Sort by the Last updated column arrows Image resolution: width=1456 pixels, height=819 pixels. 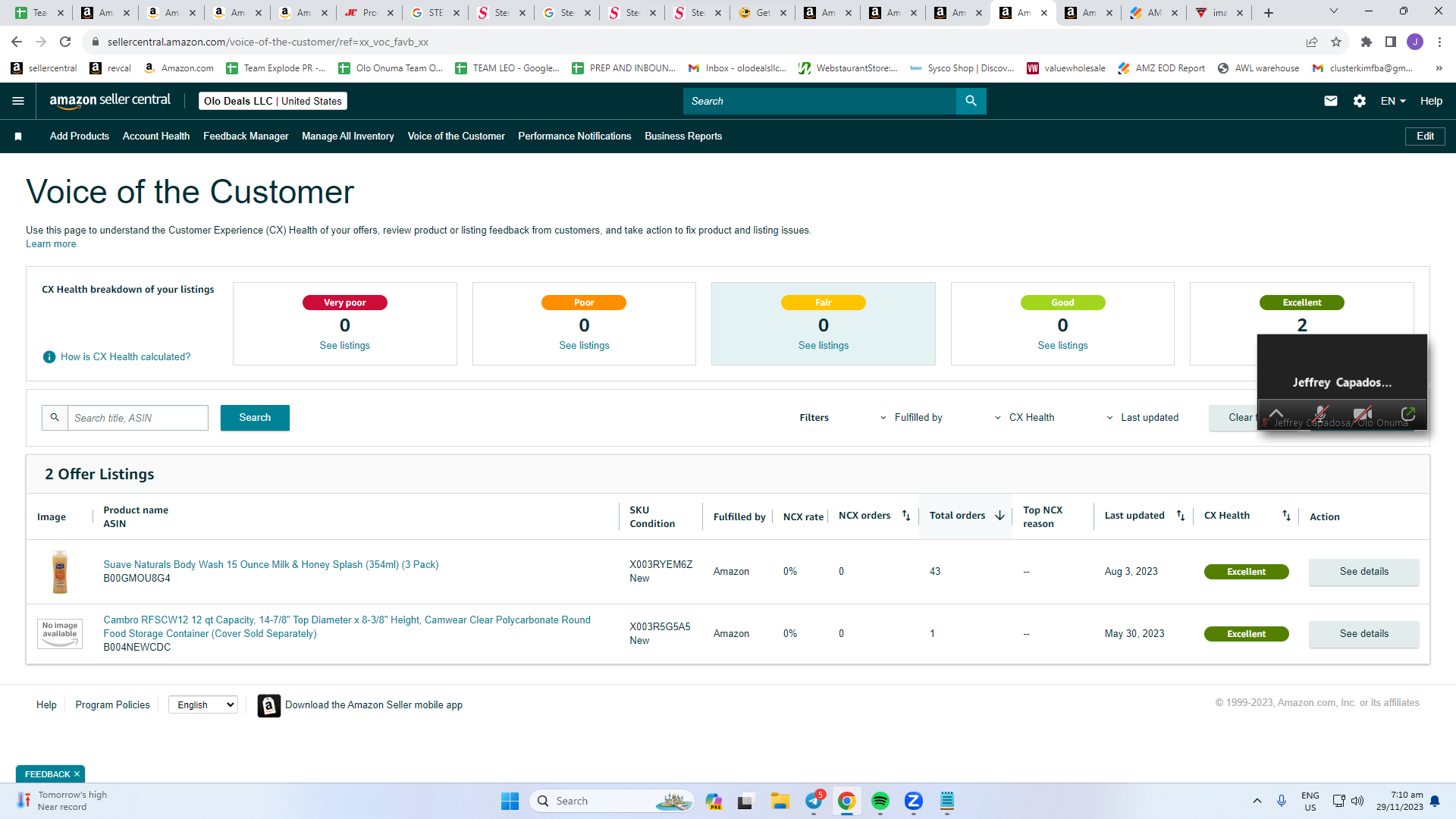click(x=1181, y=516)
